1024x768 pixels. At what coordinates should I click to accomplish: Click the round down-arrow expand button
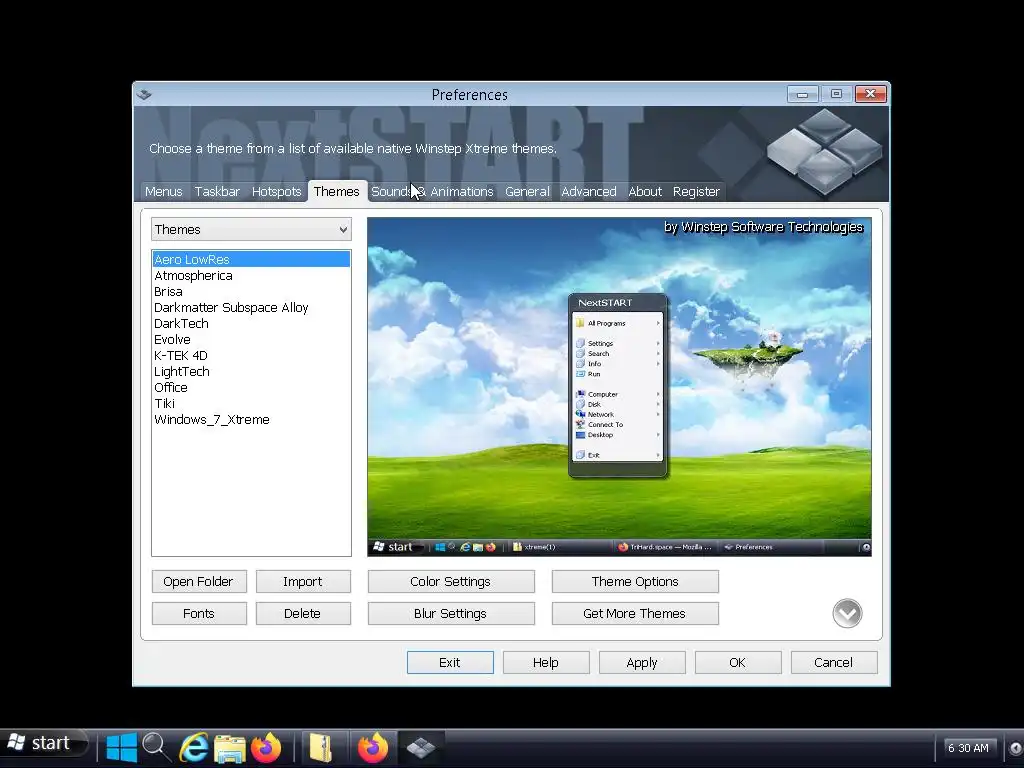847,613
